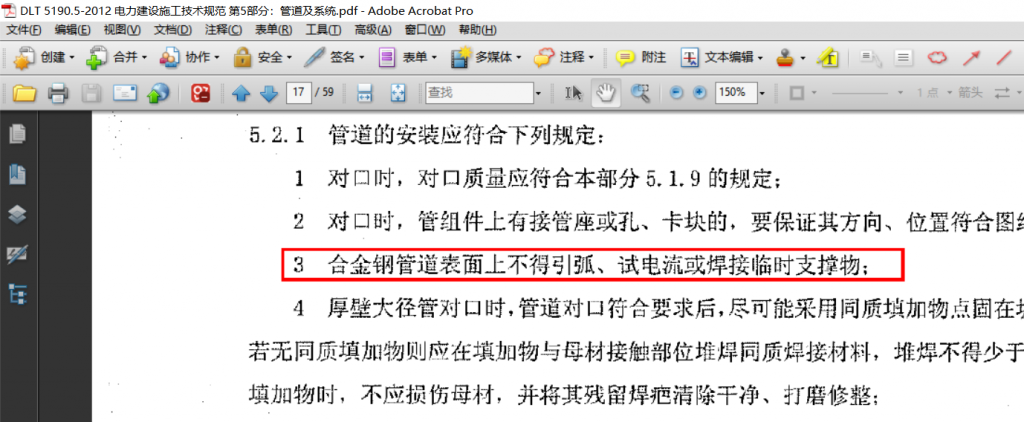Open the Model Tree panel icon
Image resolution: width=1024 pixels, height=422 pixels.
[18, 294]
